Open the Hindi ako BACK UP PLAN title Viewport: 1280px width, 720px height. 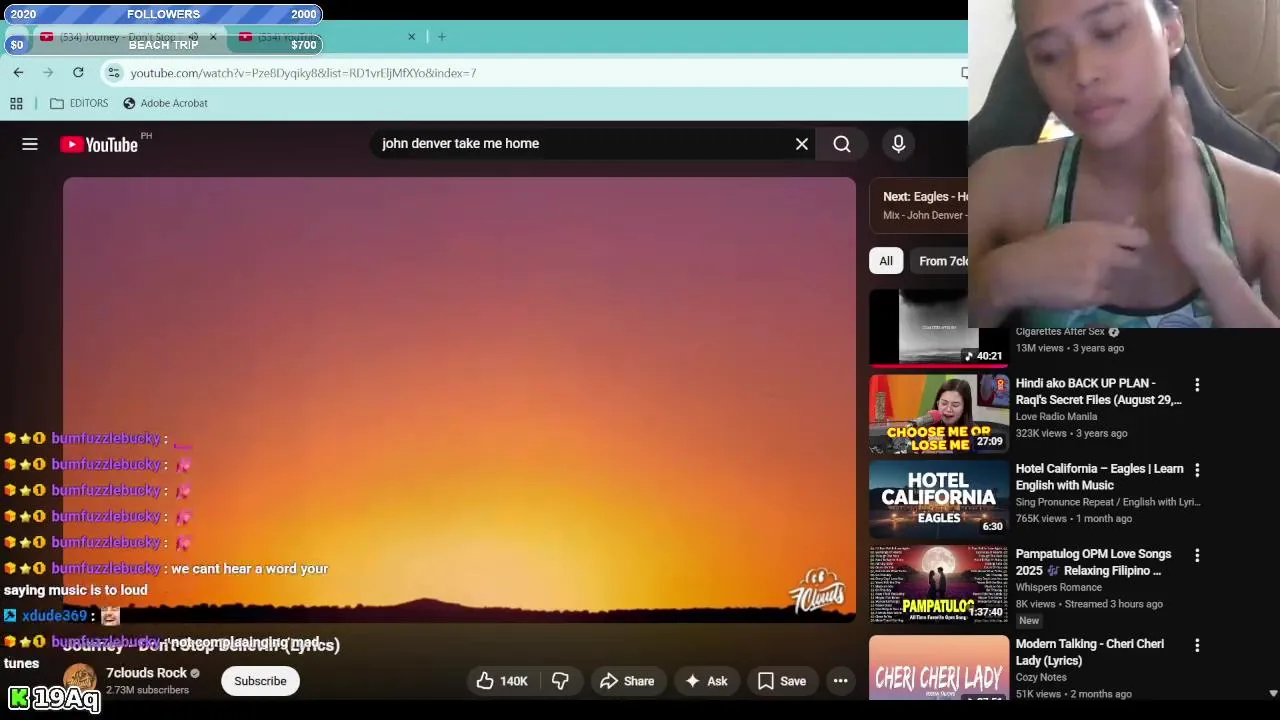tap(1098, 391)
